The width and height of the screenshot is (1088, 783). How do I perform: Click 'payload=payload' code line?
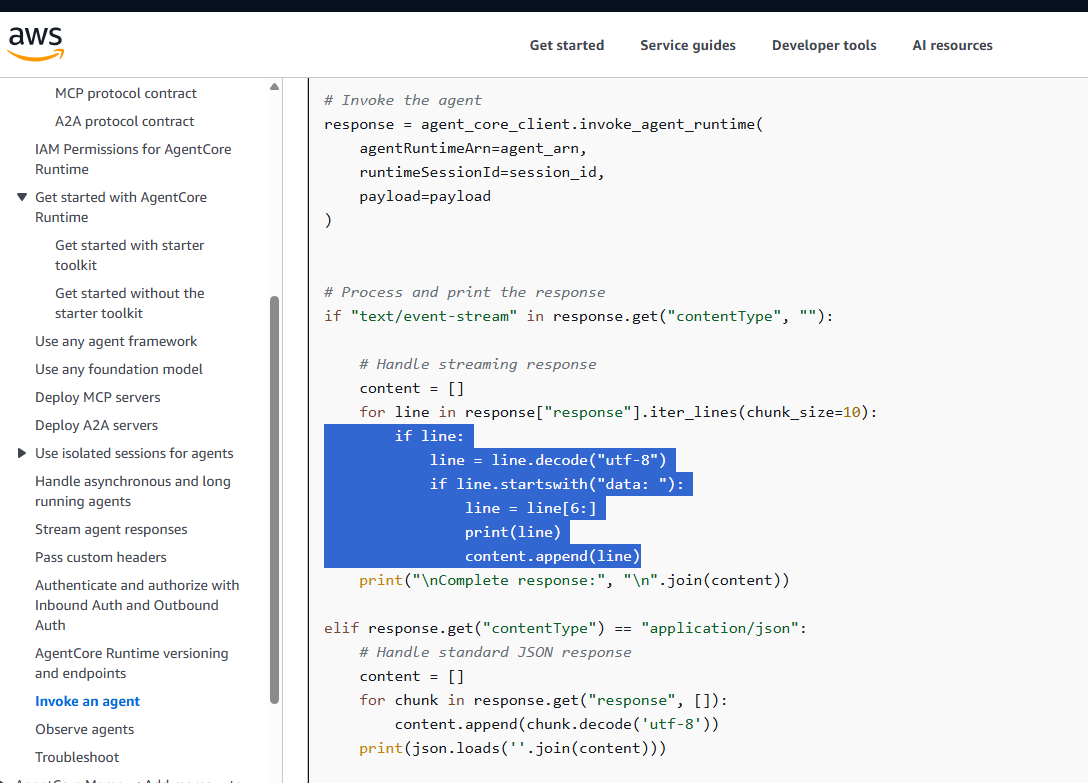click(425, 196)
